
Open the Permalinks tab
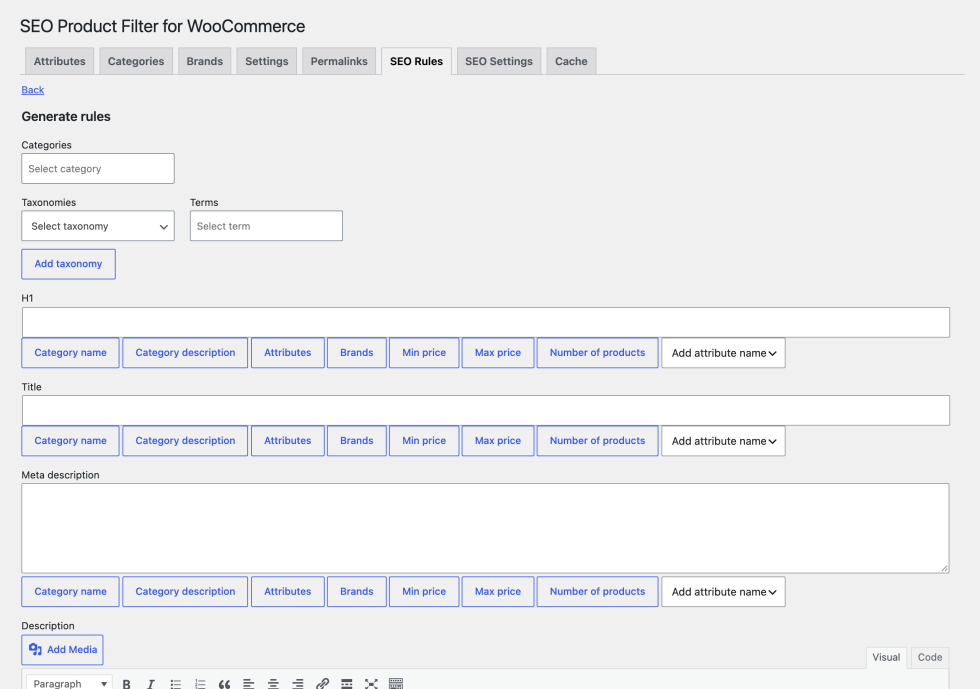(x=339, y=61)
